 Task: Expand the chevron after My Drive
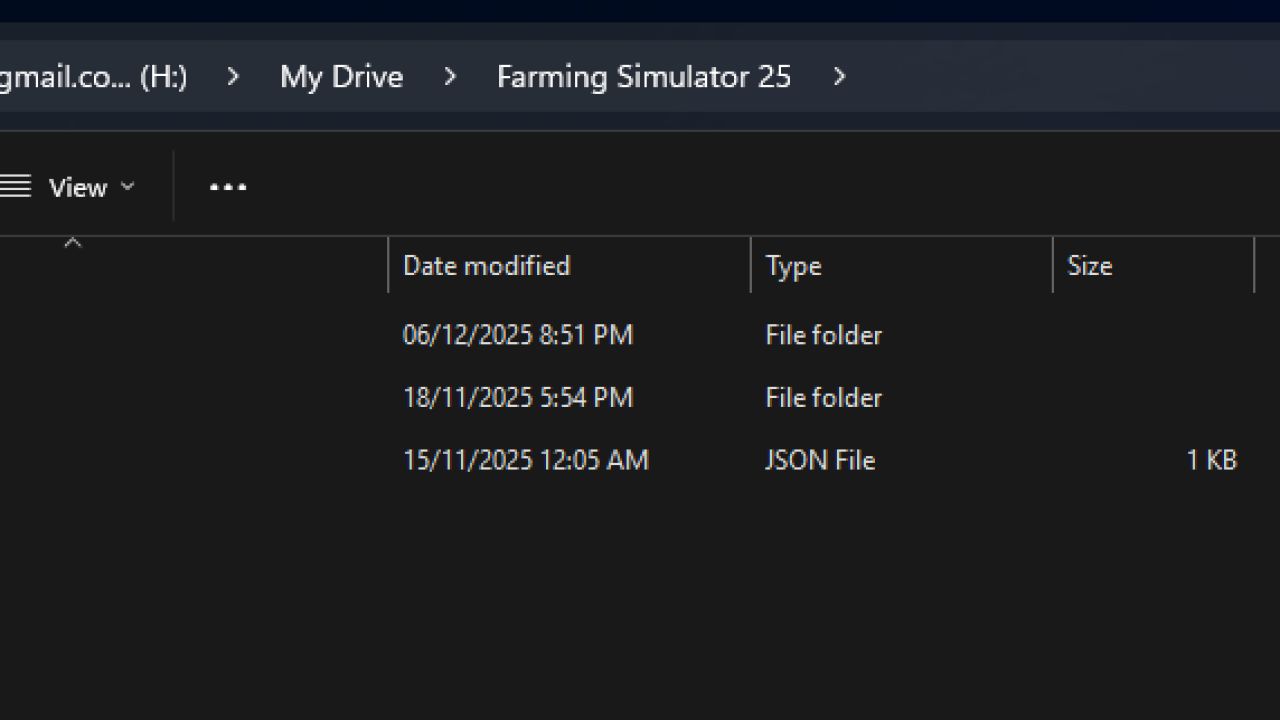coord(451,77)
